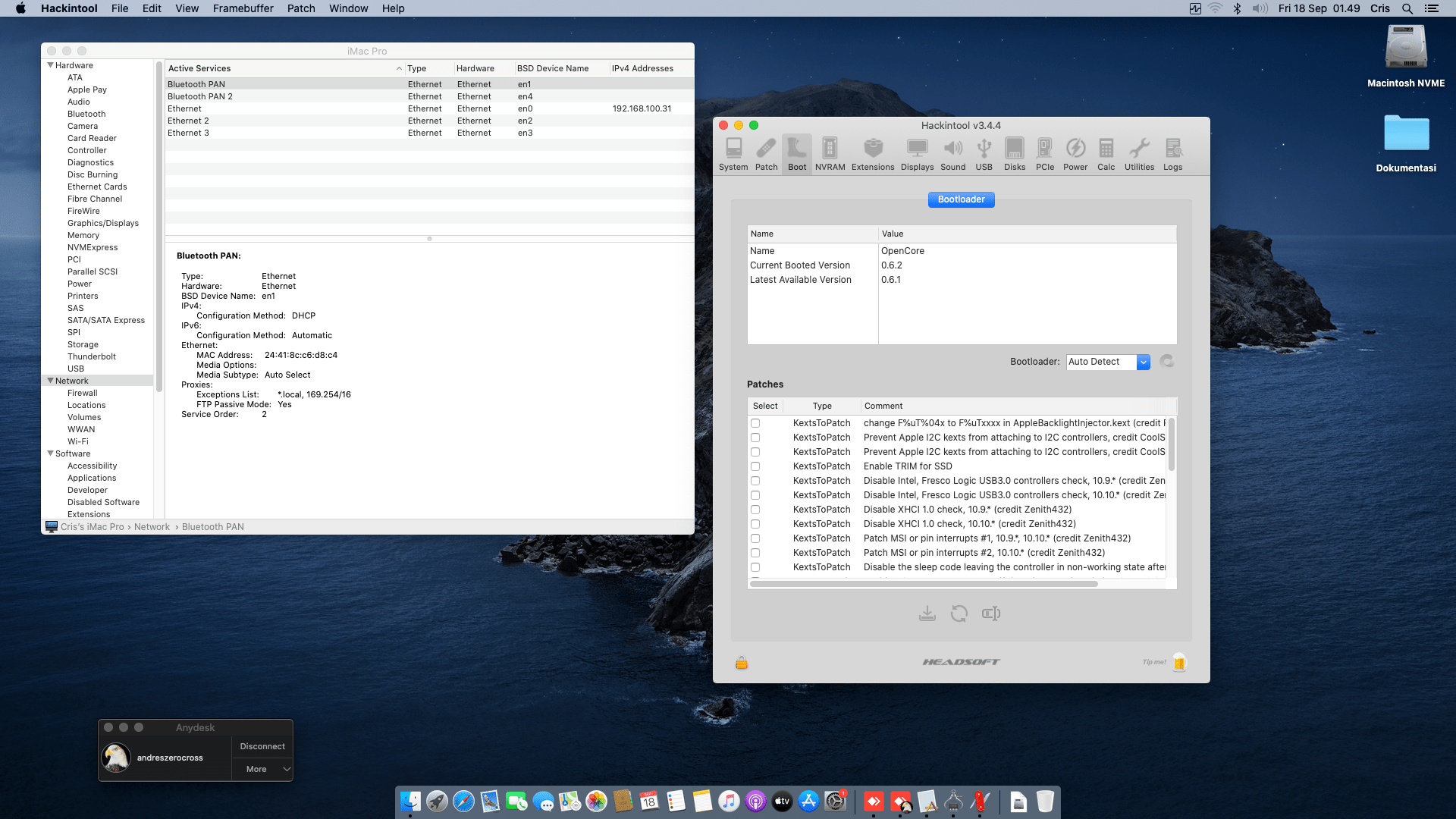Image resolution: width=1456 pixels, height=819 pixels.
Task: Select Bluetooth in Hardware sidebar
Action: pos(86,114)
